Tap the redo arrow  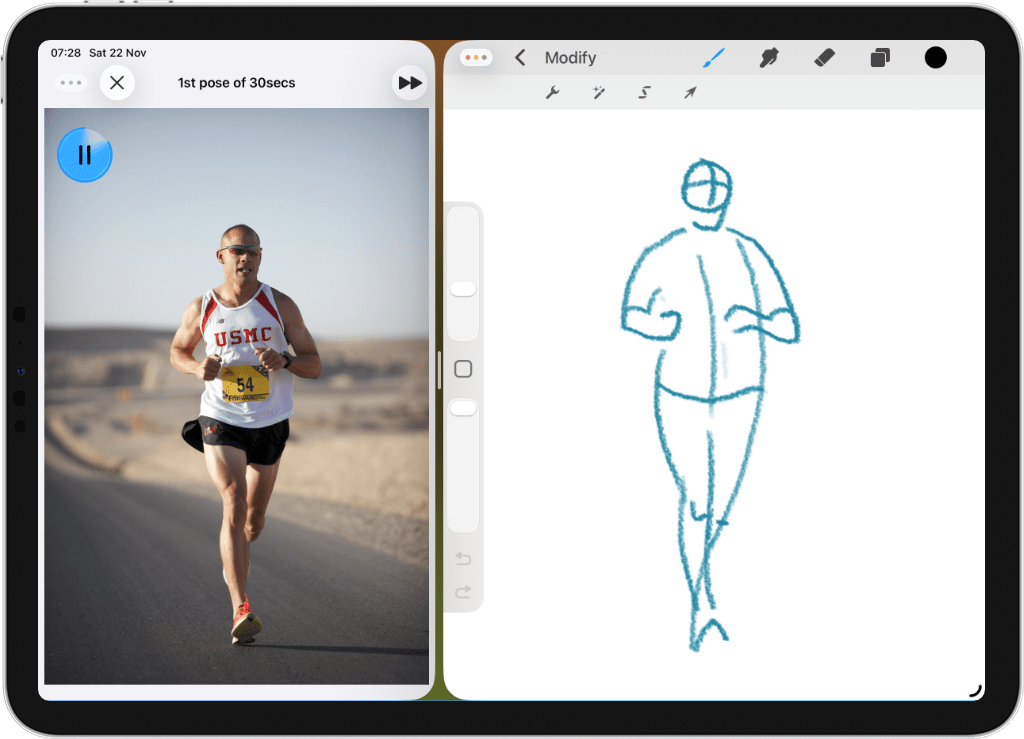point(462,591)
